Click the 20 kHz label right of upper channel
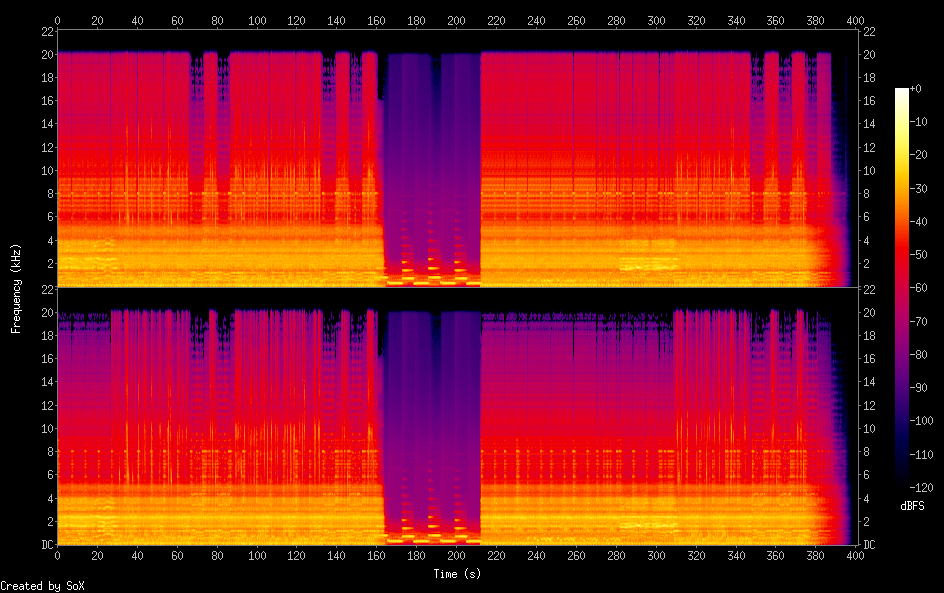 click(868, 54)
